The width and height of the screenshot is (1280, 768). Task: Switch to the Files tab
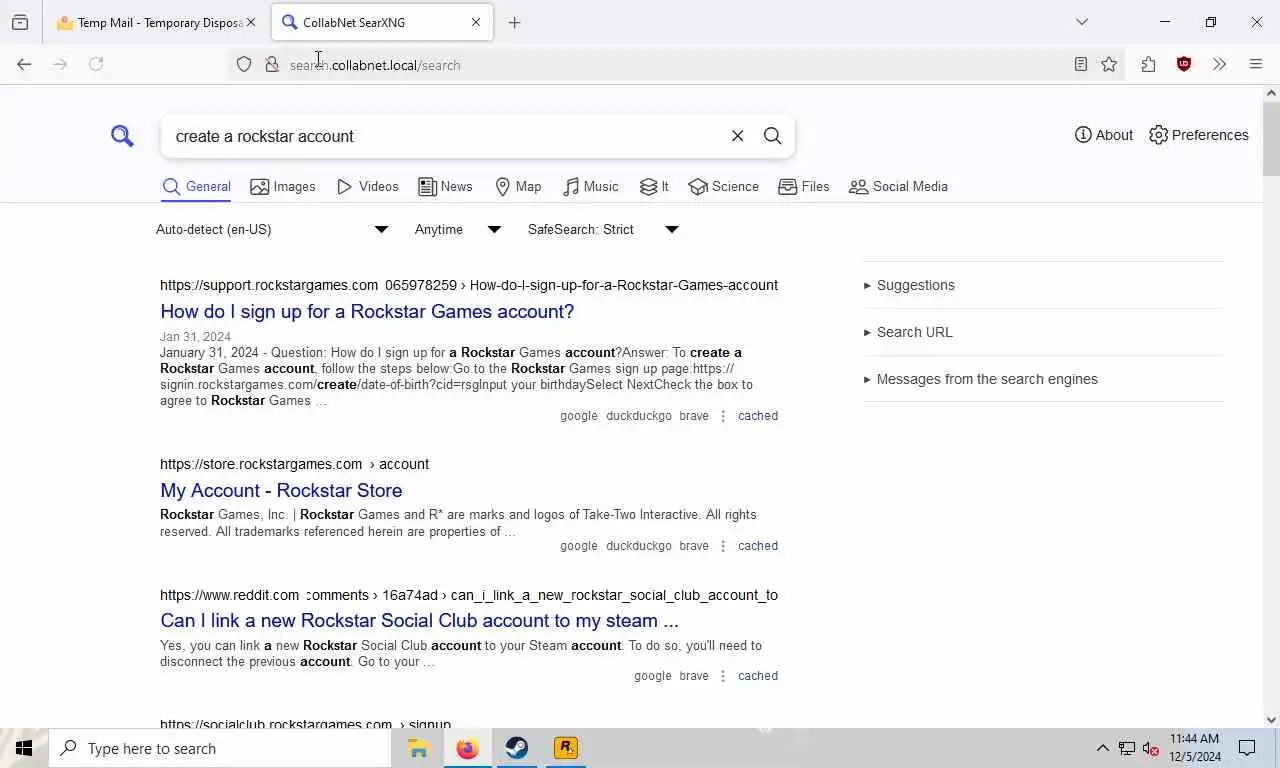(804, 187)
